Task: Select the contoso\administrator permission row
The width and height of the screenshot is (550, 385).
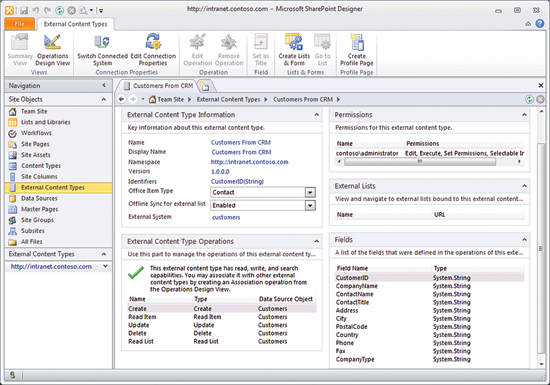Action: tap(430, 153)
